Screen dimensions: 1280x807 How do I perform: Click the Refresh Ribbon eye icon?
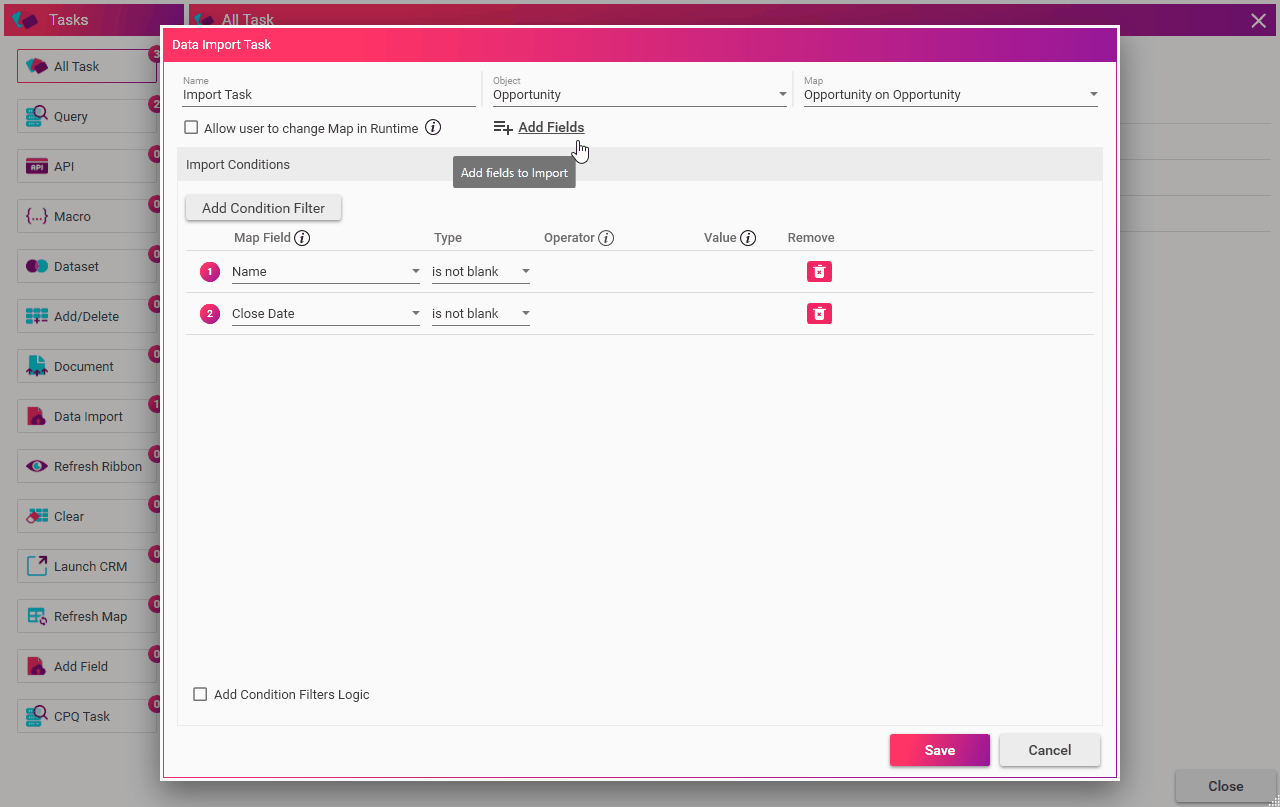click(37, 466)
